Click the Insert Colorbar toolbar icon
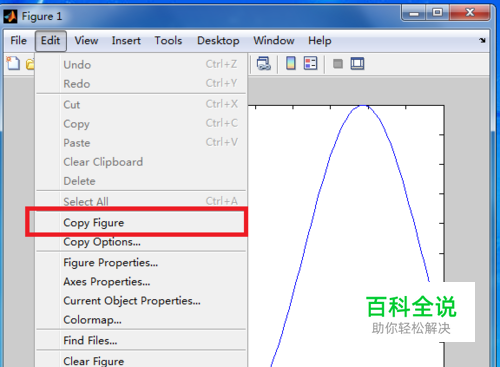This screenshot has width=500, height=367. 291,63
